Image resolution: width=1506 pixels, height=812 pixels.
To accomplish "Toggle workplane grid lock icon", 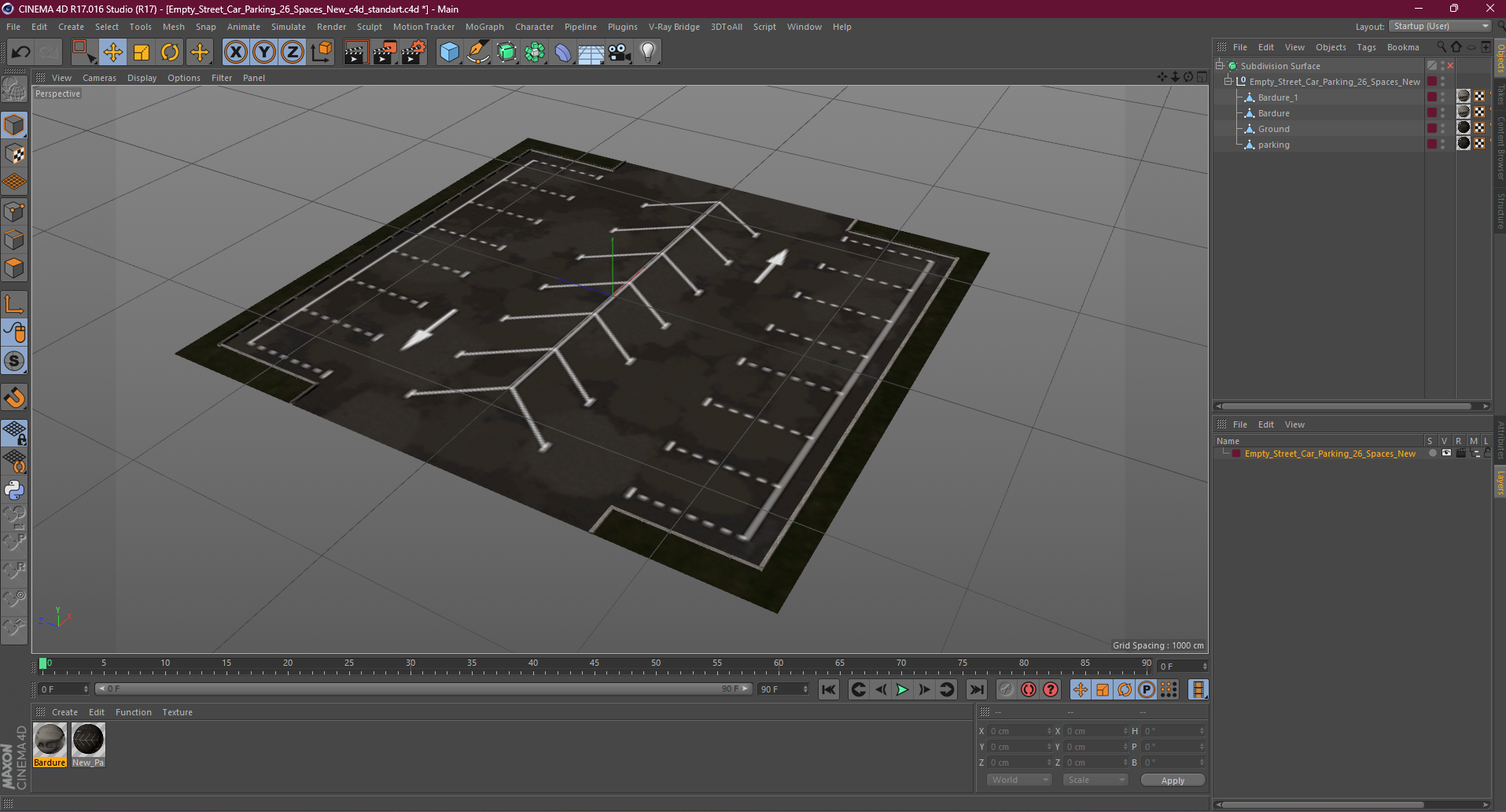I will tap(15, 433).
